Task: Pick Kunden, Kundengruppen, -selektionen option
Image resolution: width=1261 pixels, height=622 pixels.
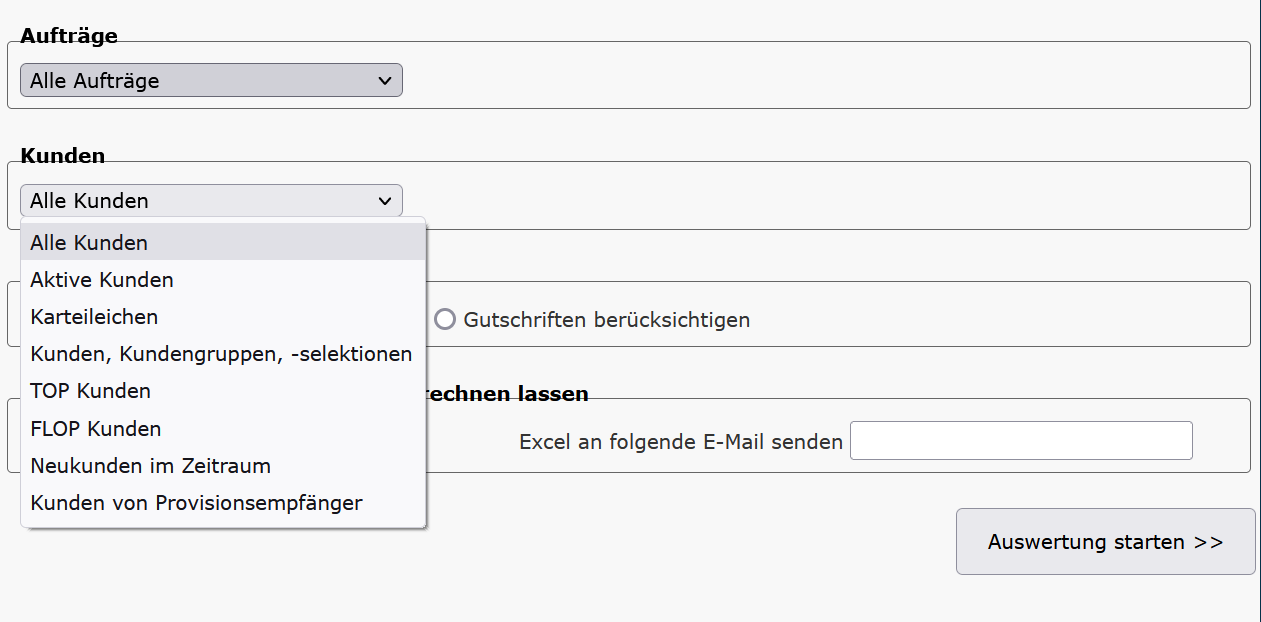Action: click(x=221, y=354)
